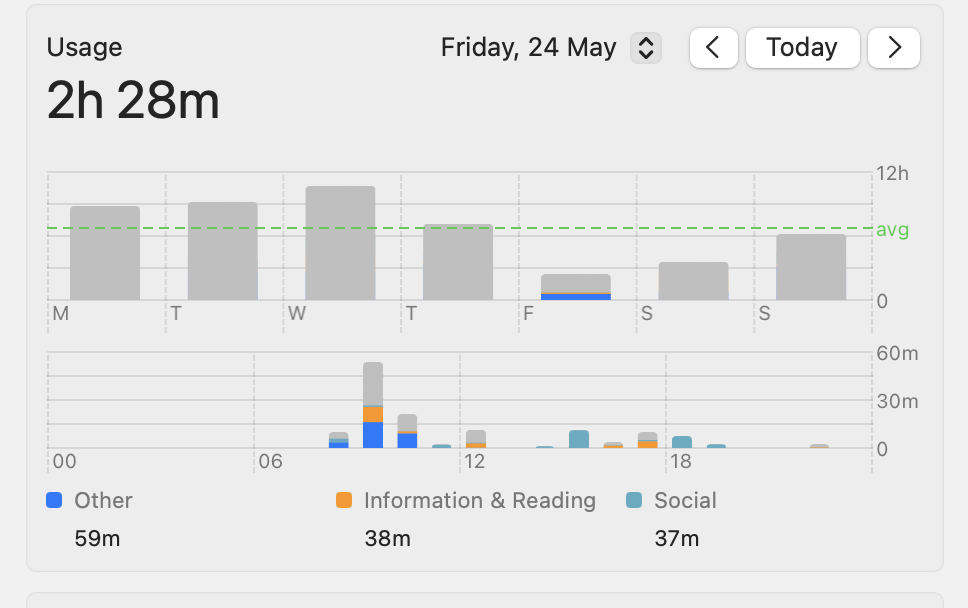The width and height of the screenshot is (968, 608).
Task: Click the green avg line label
Action: [892, 230]
